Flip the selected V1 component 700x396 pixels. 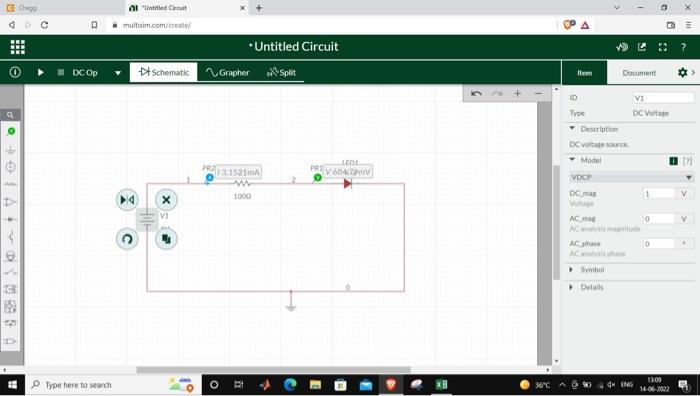[127, 200]
